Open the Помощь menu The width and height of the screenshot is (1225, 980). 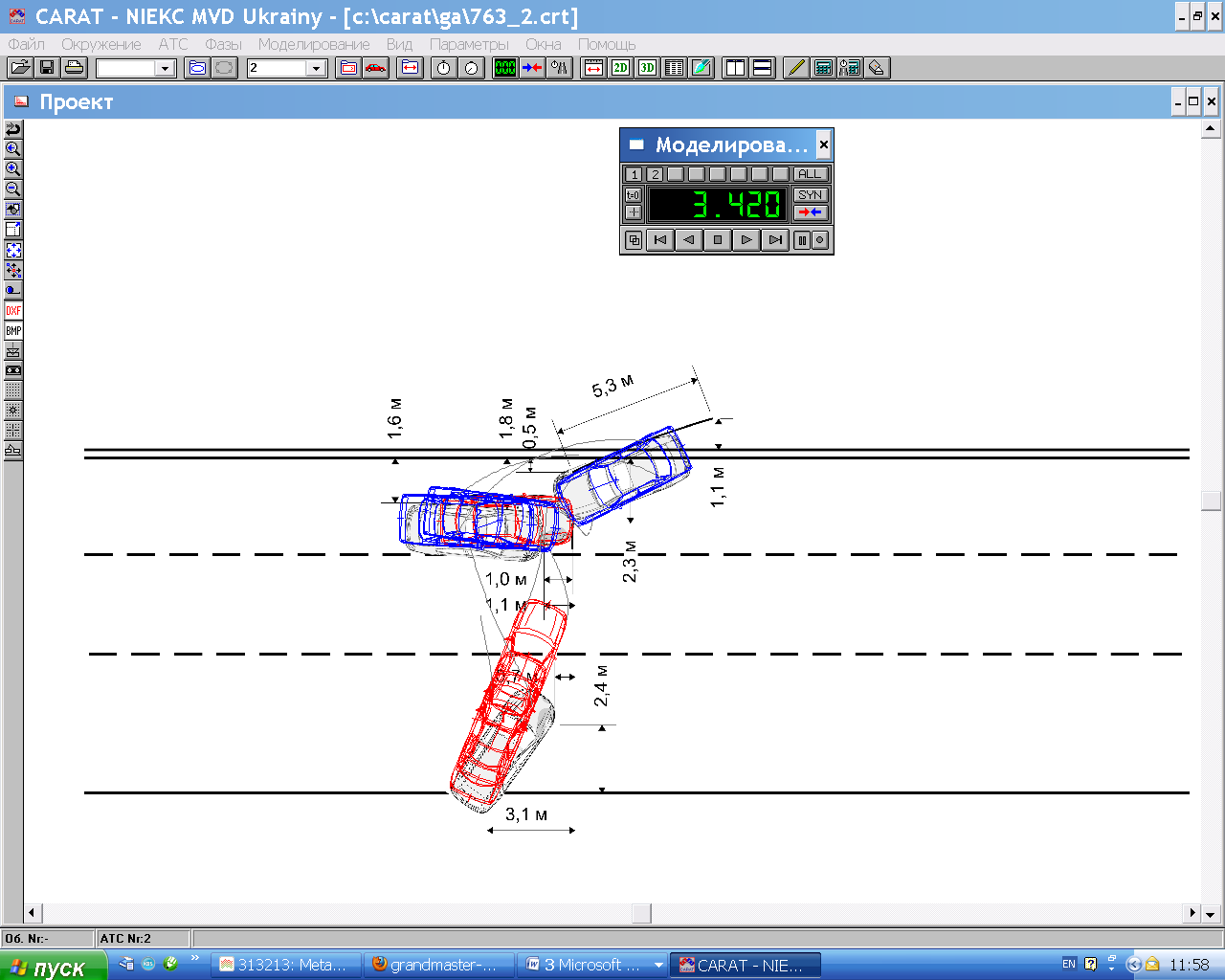tap(607, 44)
